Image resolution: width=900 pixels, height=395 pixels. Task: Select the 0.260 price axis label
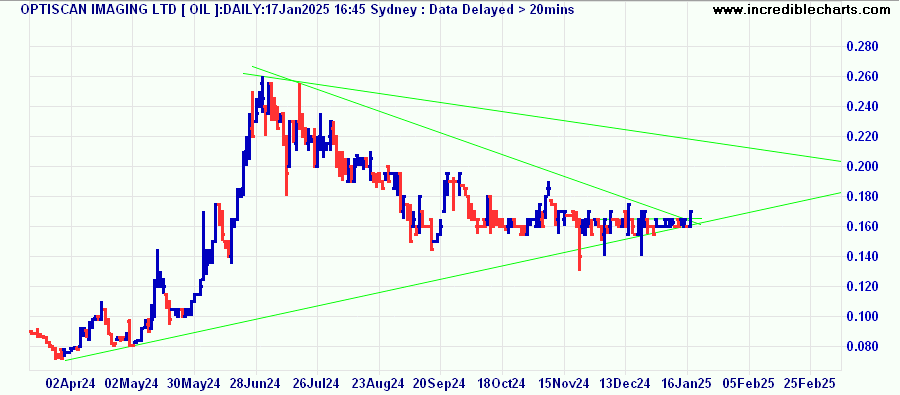[863, 76]
